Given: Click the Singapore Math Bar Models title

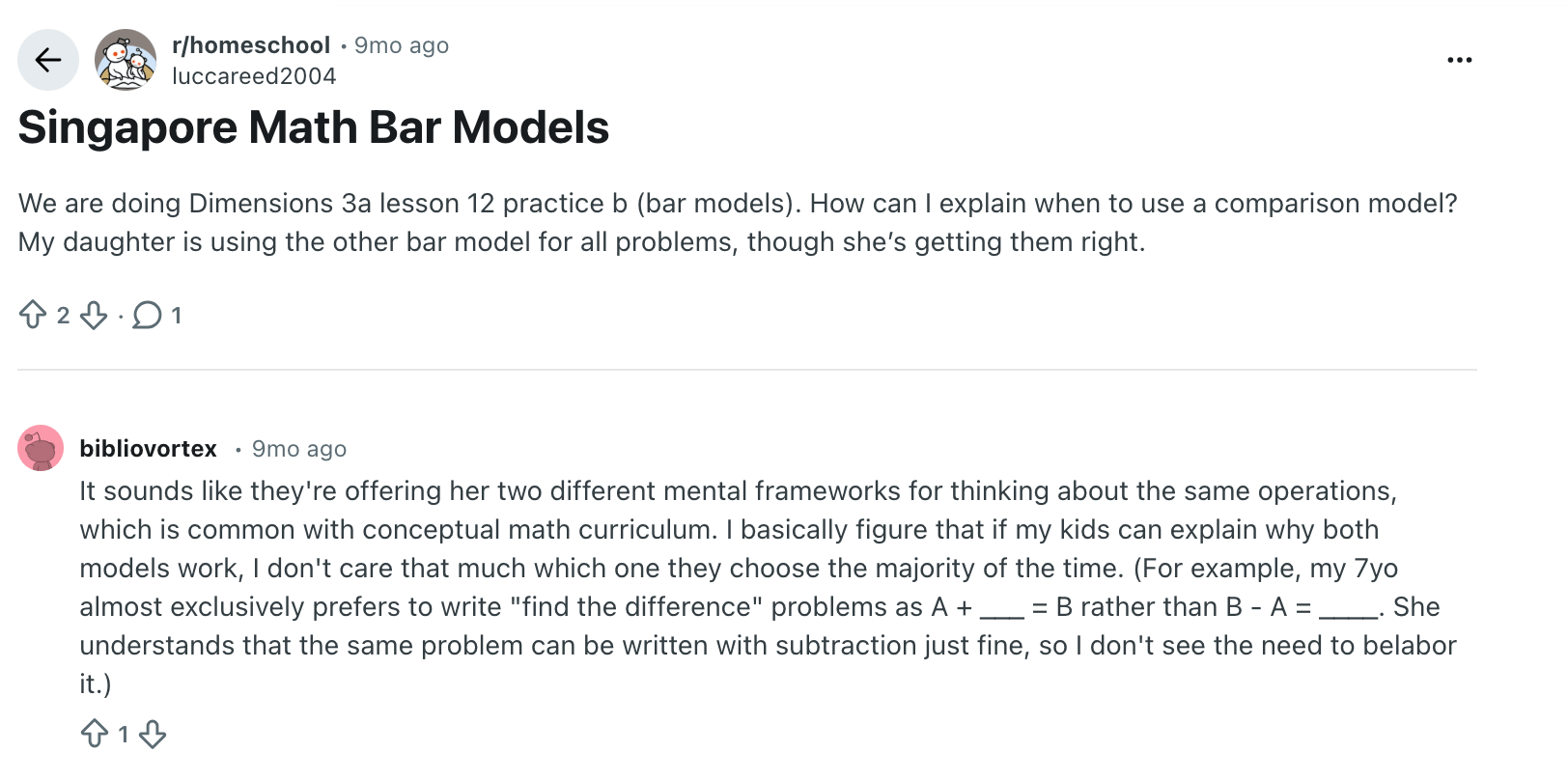Looking at the screenshot, I should [314, 127].
